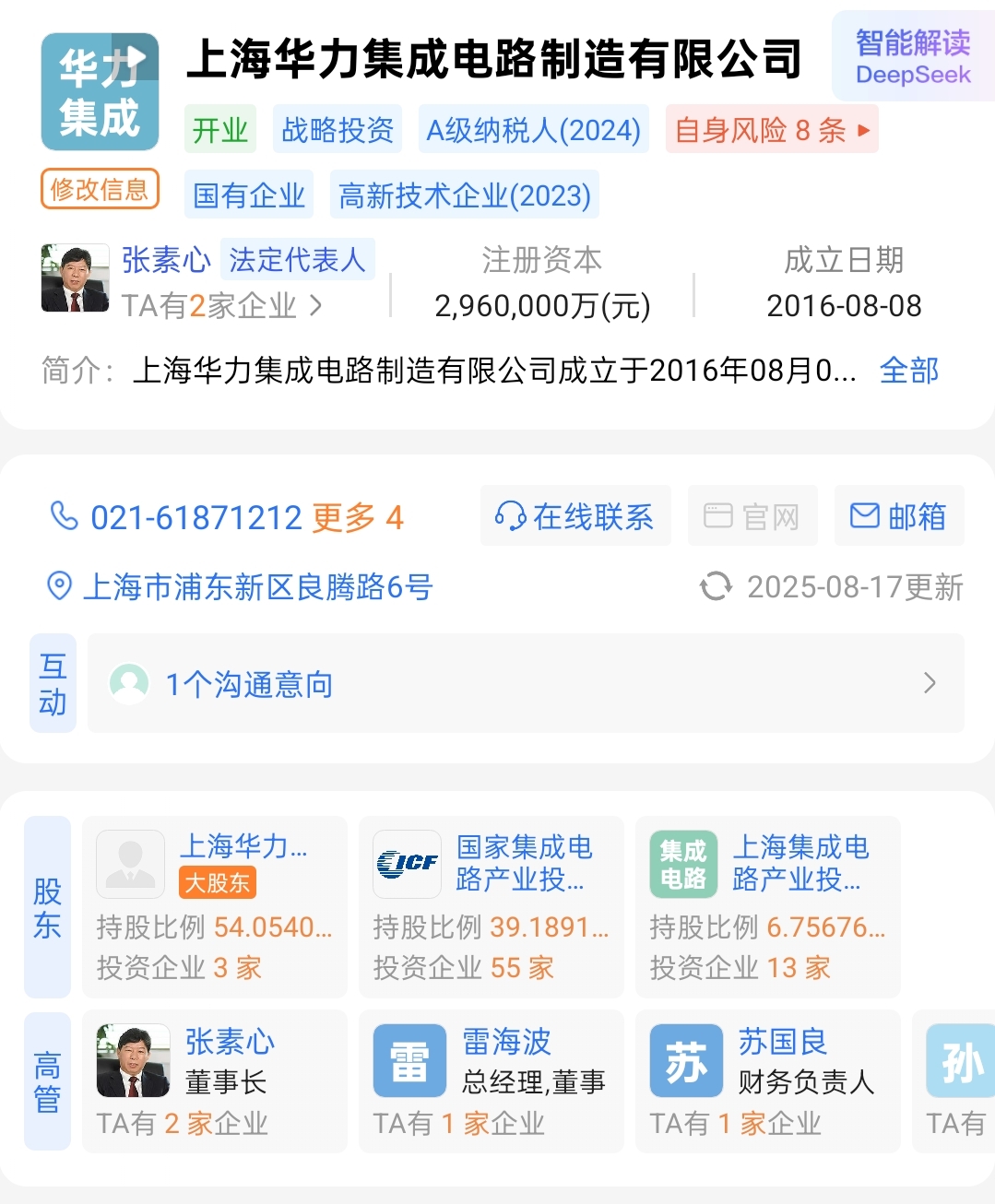Expand 自身风险 8 条 details
This screenshot has height=1204, width=995.
(772, 129)
